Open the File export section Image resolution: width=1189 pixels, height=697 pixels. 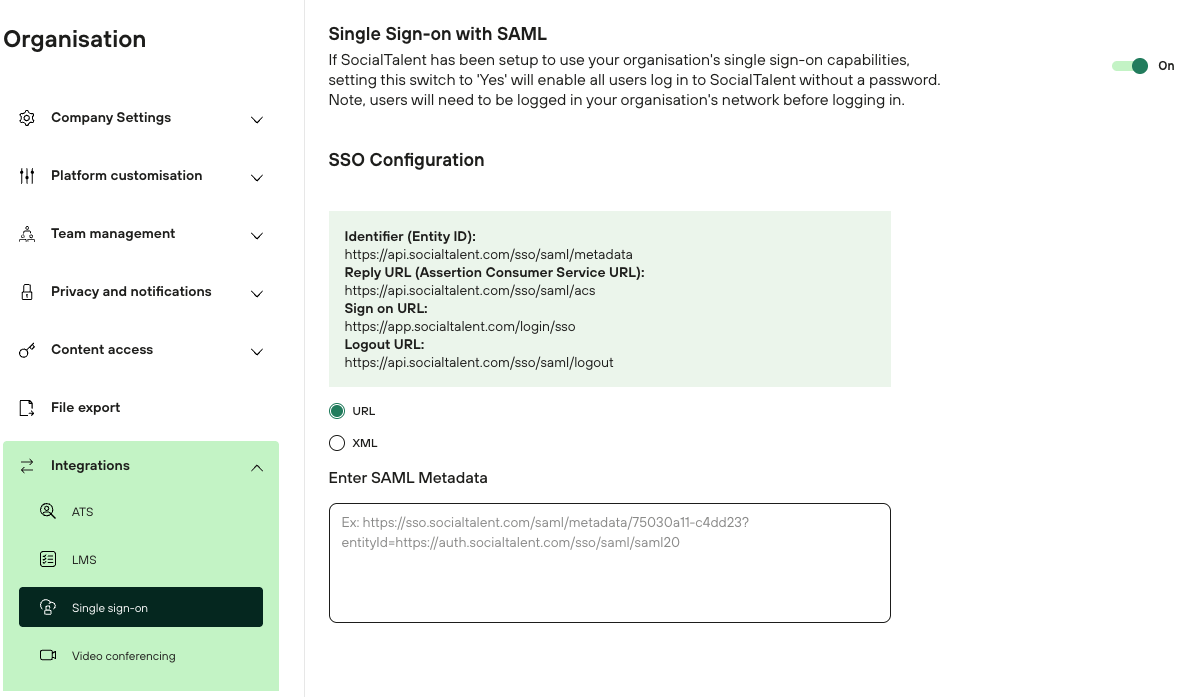86,408
